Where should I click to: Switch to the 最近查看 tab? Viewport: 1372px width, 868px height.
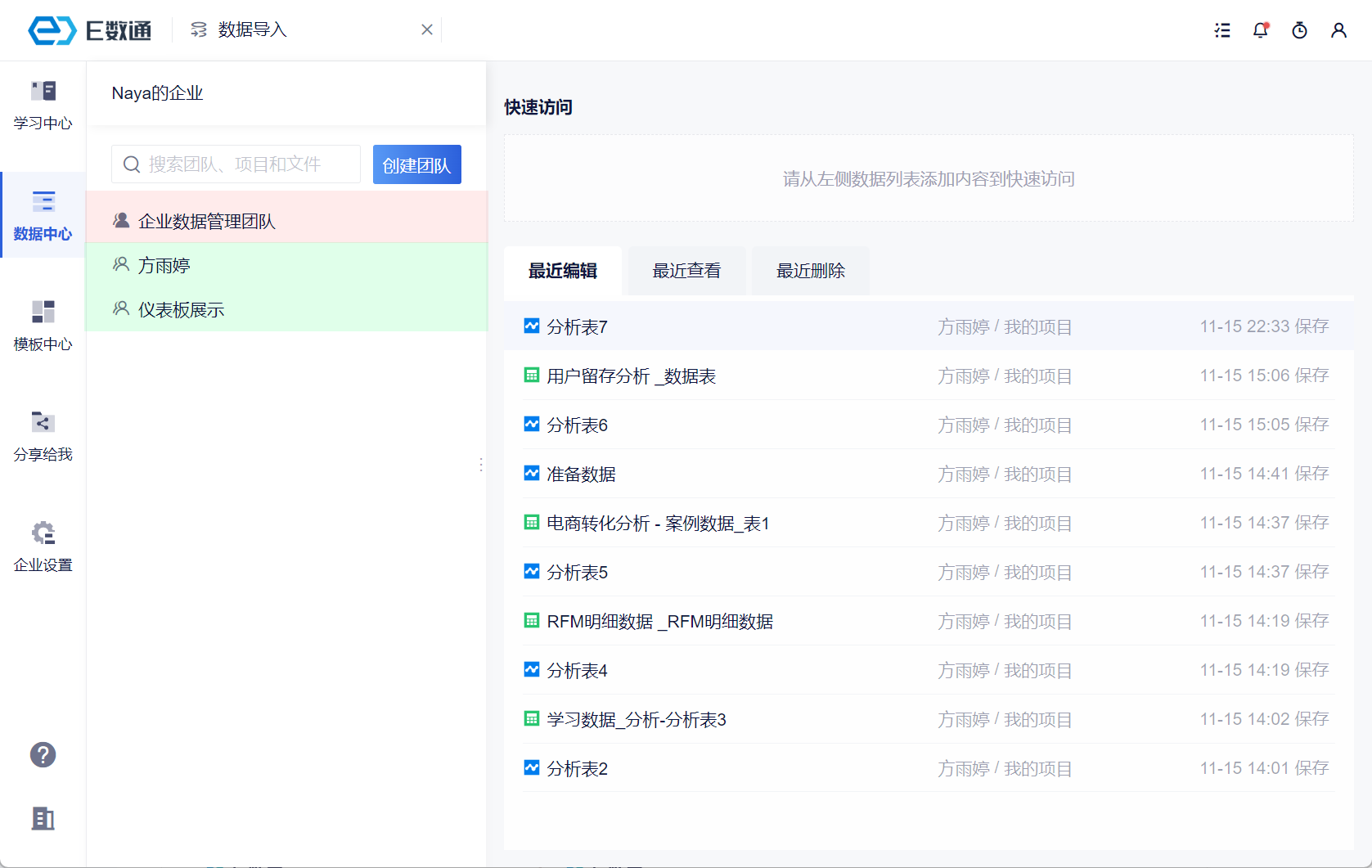[687, 271]
